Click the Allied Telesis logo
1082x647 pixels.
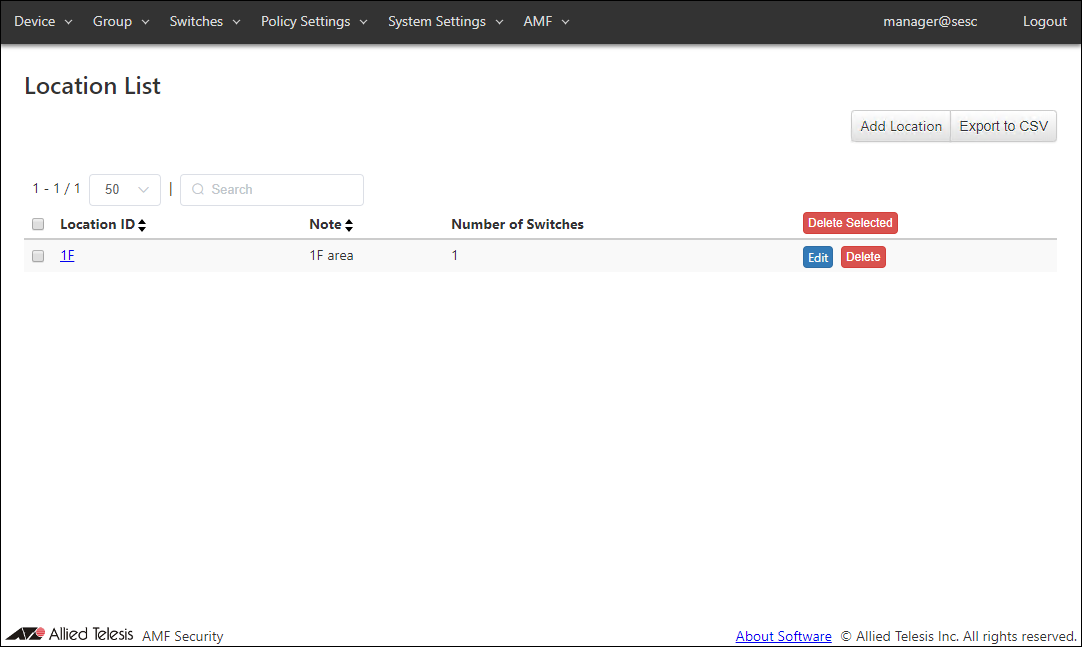[70, 634]
